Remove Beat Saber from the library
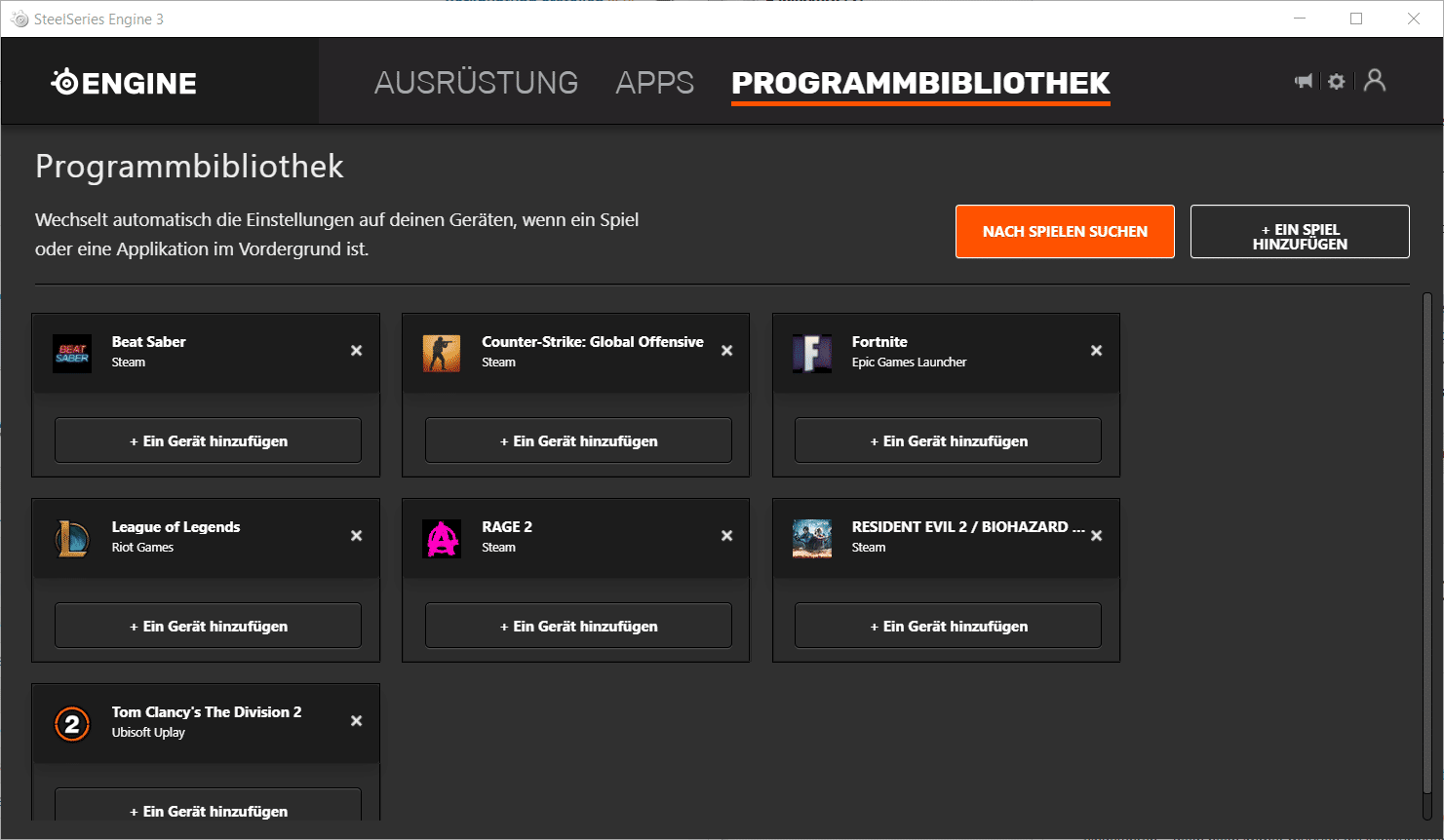The height and width of the screenshot is (840, 1444). point(357,351)
